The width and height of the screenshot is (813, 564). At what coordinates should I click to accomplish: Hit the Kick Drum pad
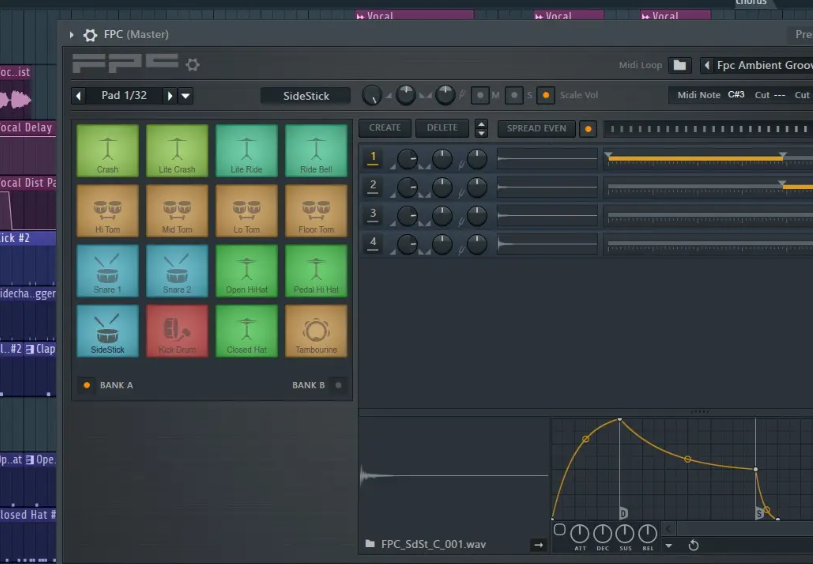coord(177,331)
